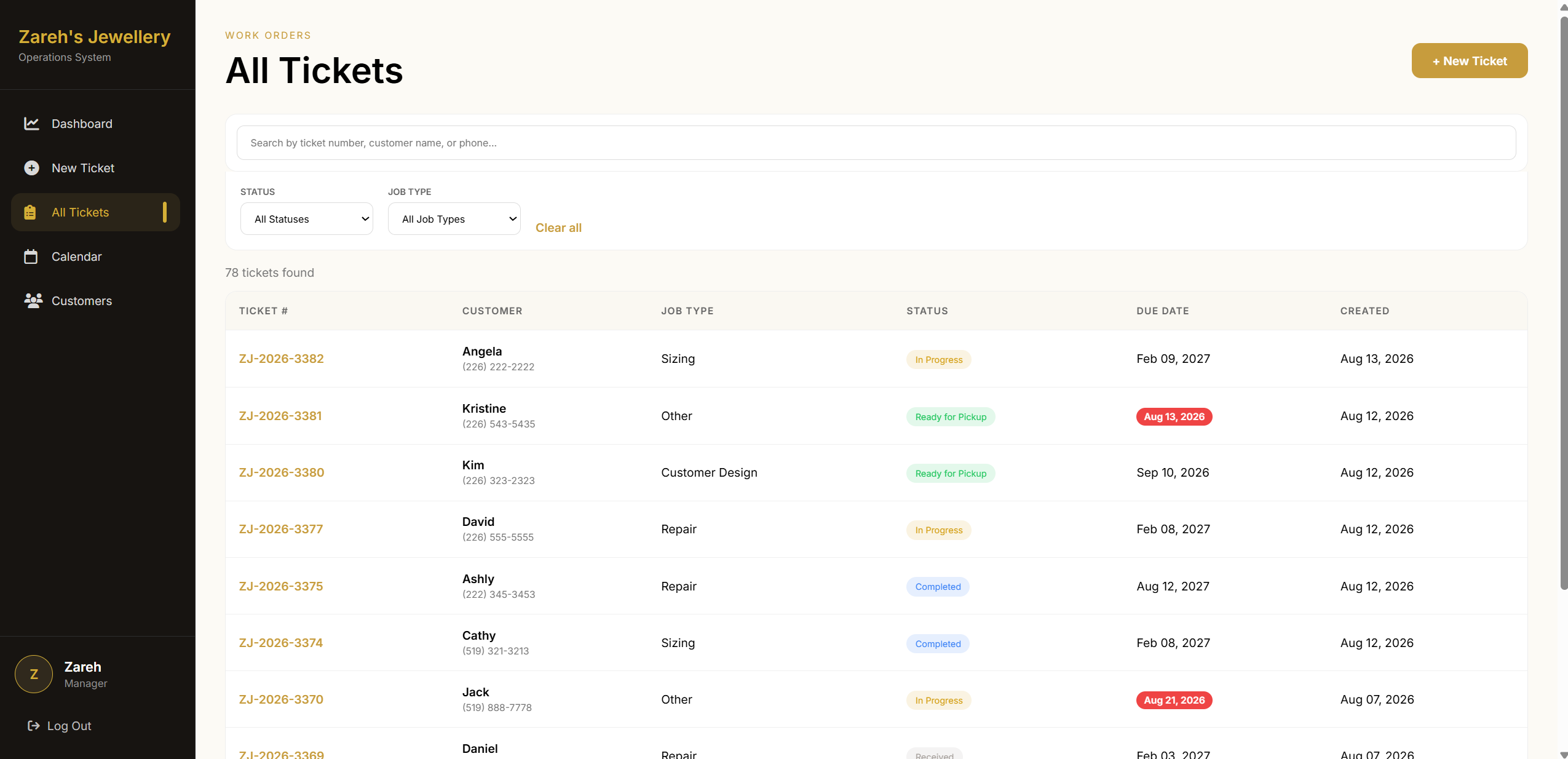
Task: Click created date Aug 13, 2026 for Angela
Action: pyautogui.click(x=1376, y=359)
